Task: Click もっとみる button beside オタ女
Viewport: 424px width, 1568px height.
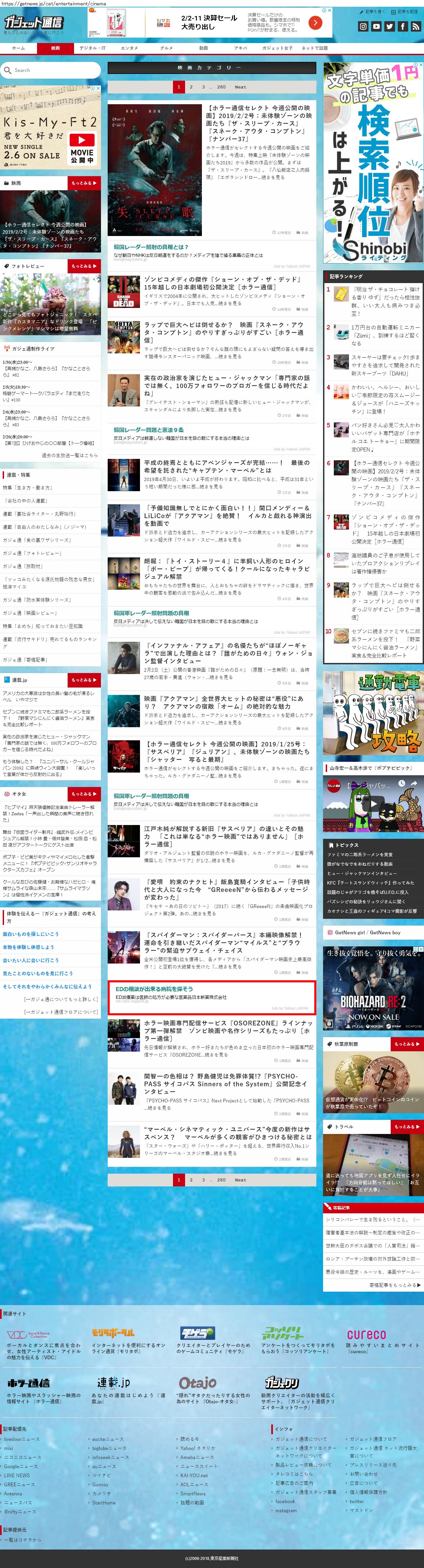Action: (x=84, y=794)
